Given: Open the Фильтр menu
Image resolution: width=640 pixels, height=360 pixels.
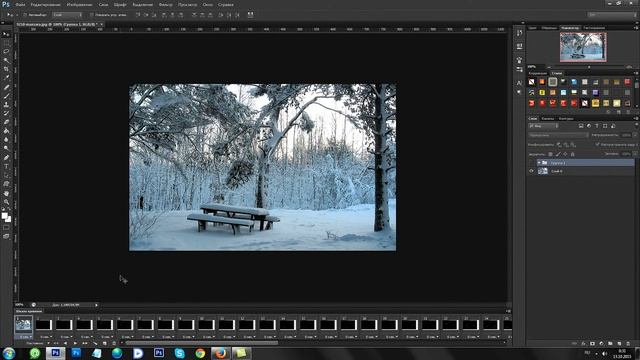Looking at the screenshot, I should tap(165, 4).
